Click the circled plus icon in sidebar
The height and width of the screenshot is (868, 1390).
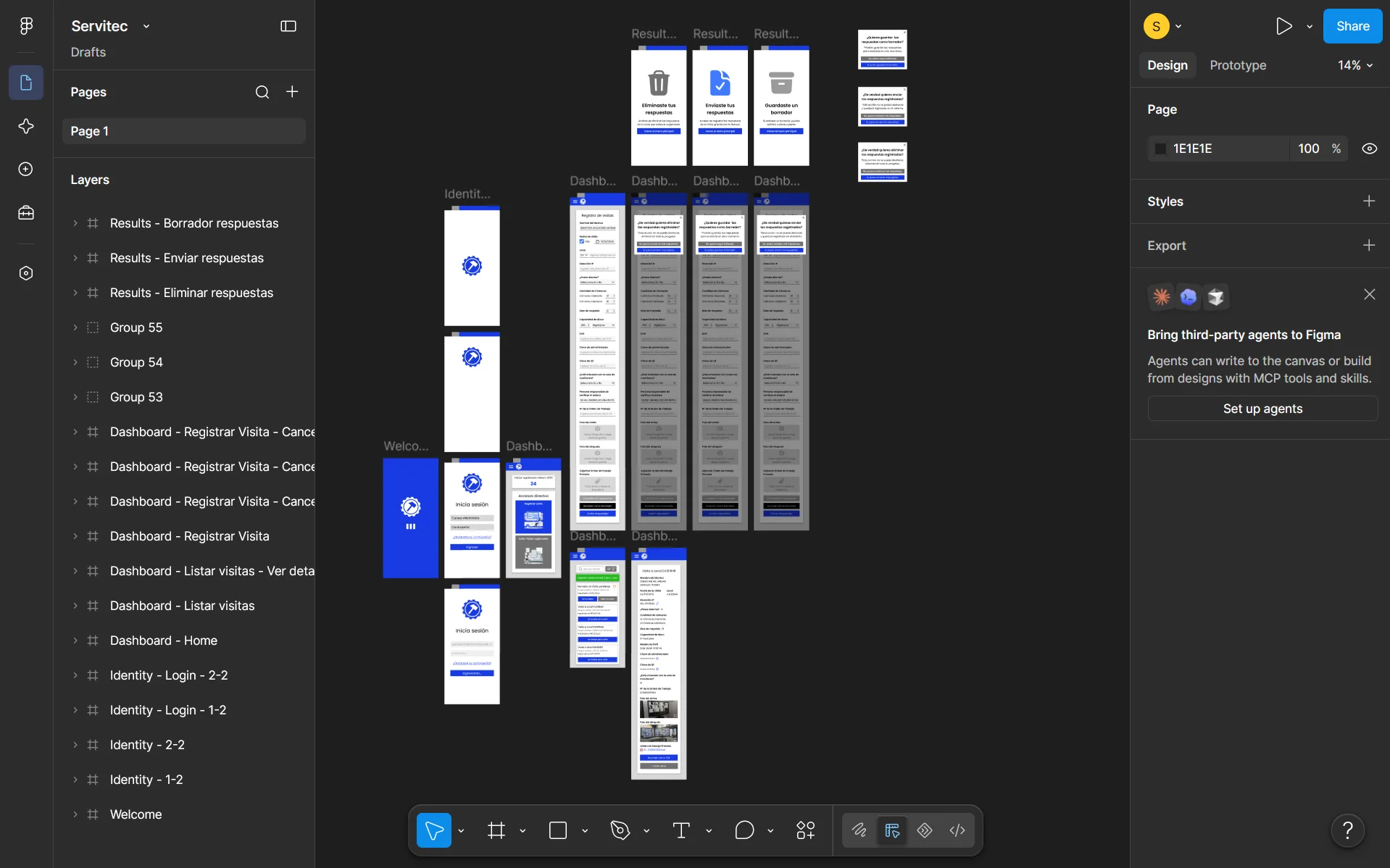point(26,169)
